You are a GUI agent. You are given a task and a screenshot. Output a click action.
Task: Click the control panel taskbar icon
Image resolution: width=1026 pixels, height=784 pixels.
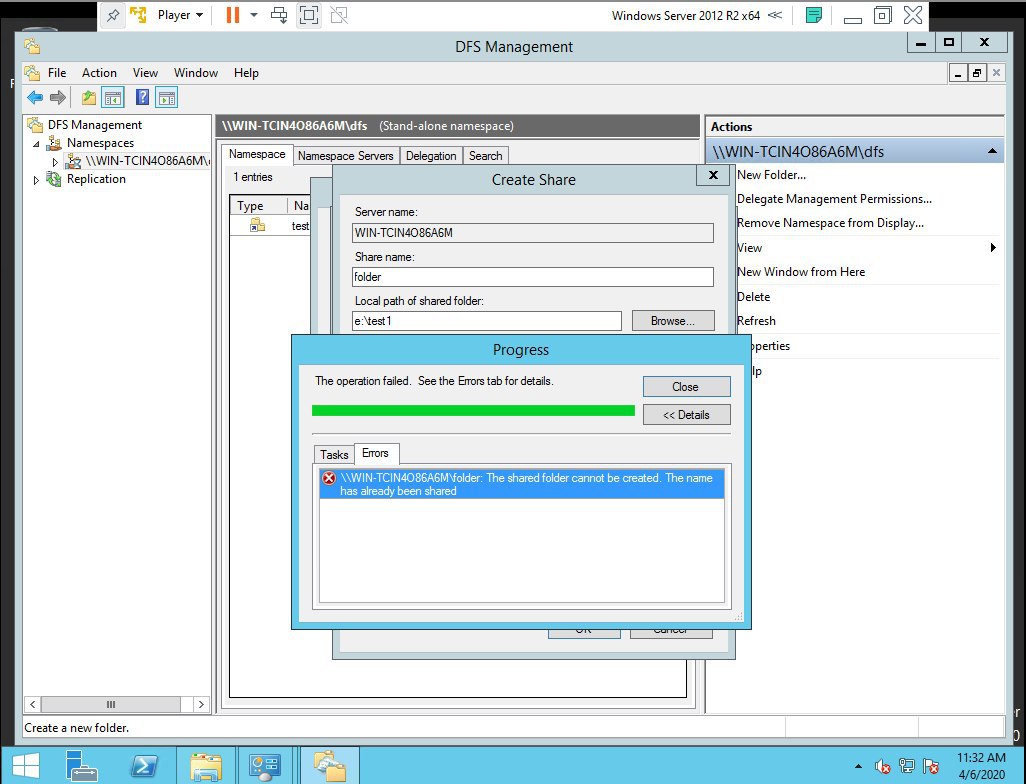pyautogui.click(x=265, y=766)
